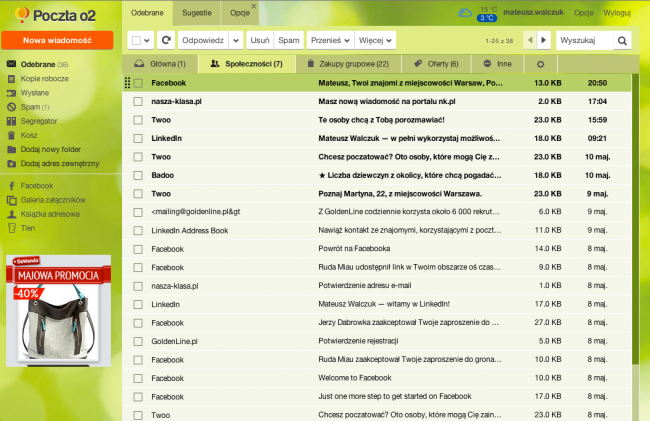Check the Twoo message at 15:59
Image resolution: width=650 pixels, height=421 pixels.
coord(138,120)
